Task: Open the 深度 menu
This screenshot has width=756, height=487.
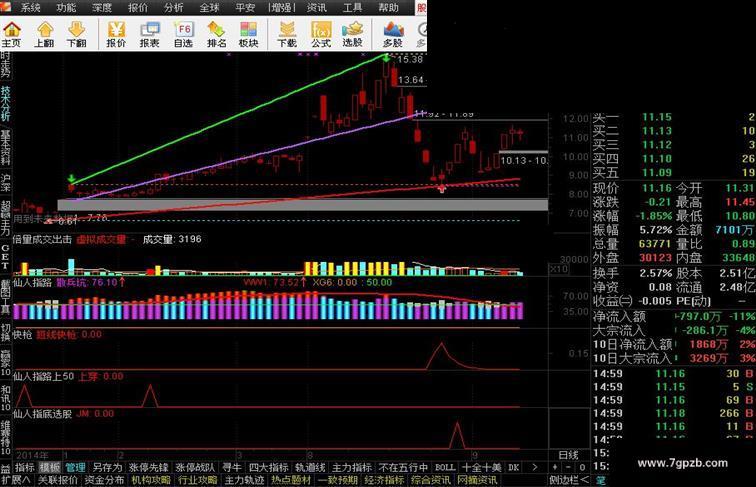Action: [x=102, y=7]
